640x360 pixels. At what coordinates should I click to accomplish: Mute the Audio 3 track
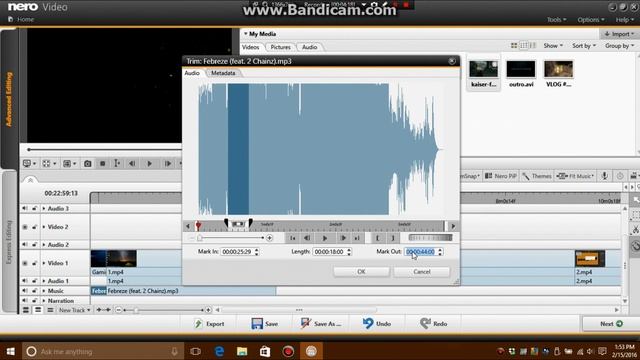[x=24, y=209]
